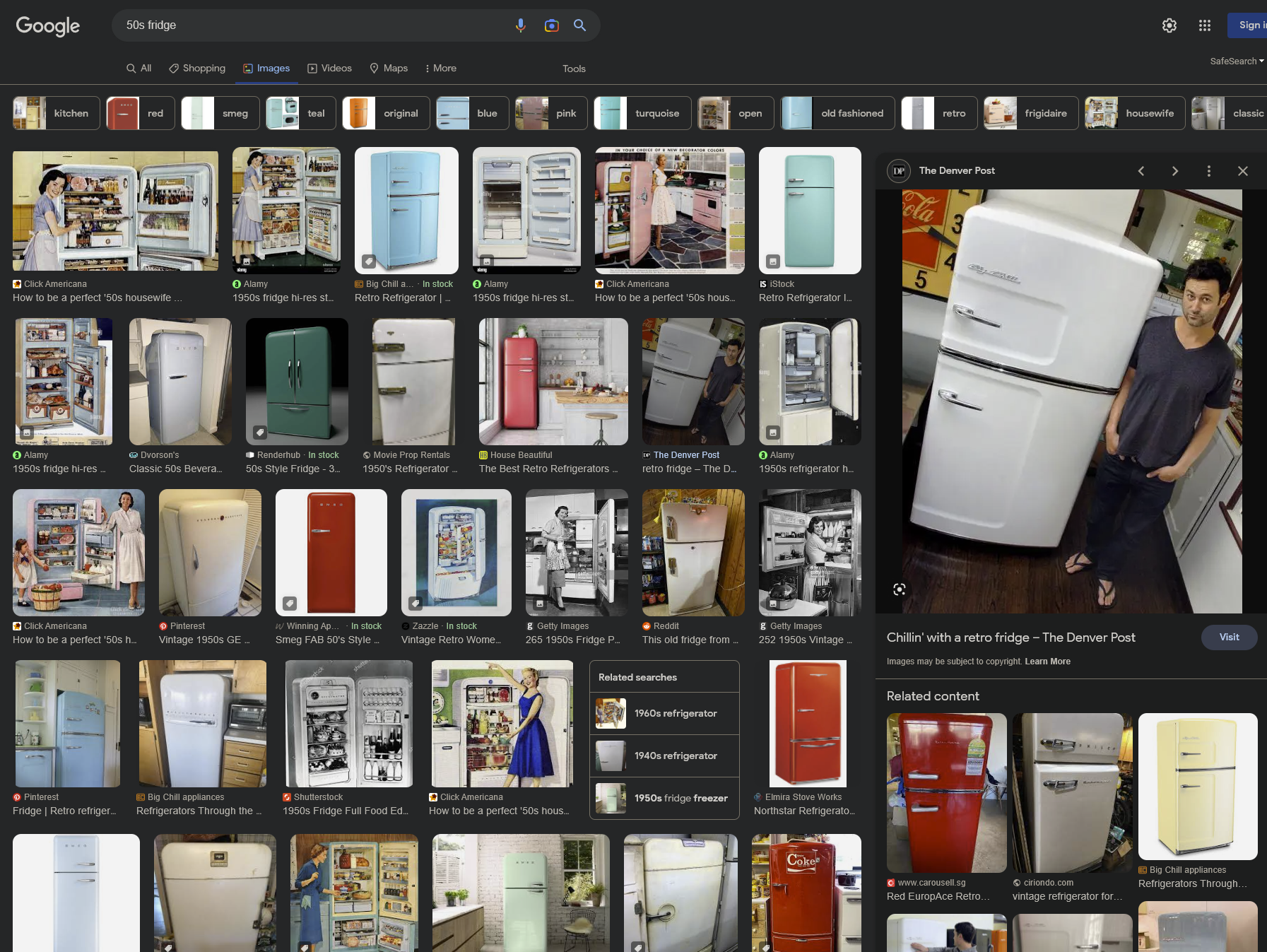Click the magnifying glass search button
1267x952 pixels.
pyautogui.click(x=579, y=25)
